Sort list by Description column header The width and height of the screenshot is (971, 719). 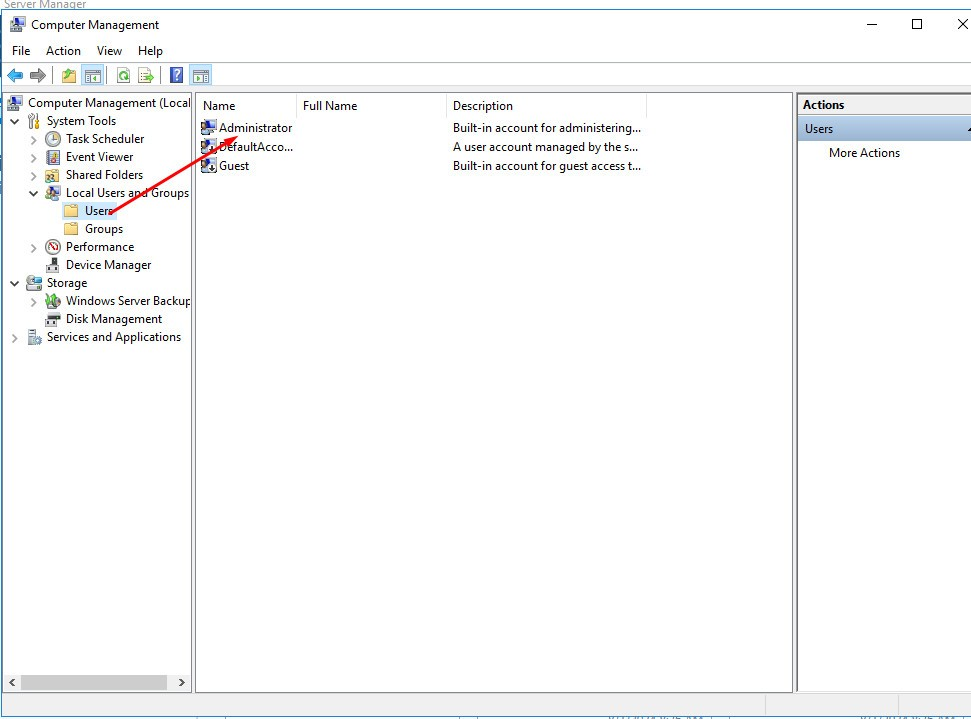click(483, 106)
